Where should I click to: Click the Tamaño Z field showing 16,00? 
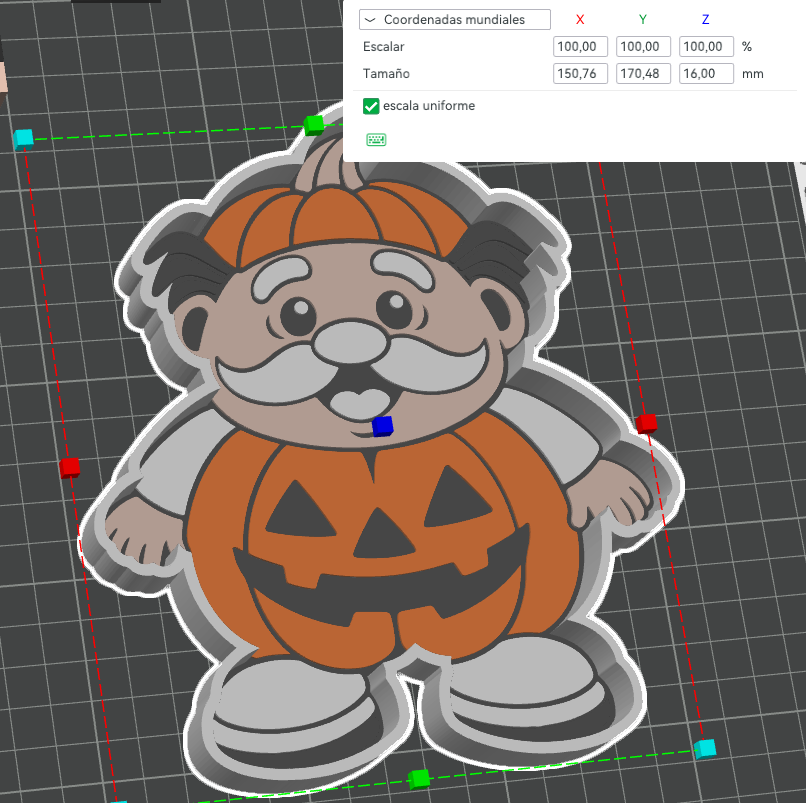click(706, 74)
